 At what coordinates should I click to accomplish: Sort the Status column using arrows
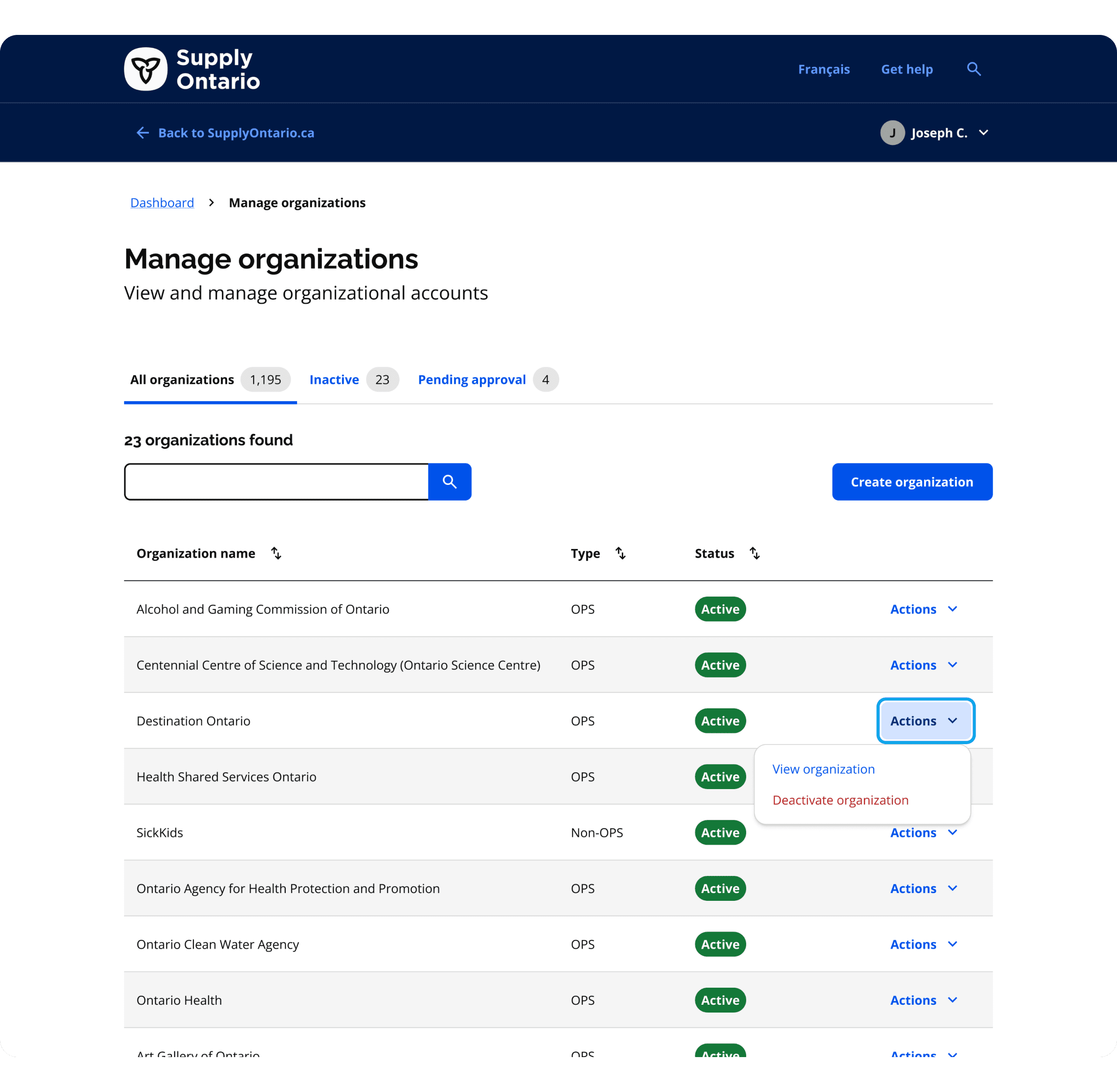coord(754,553)
